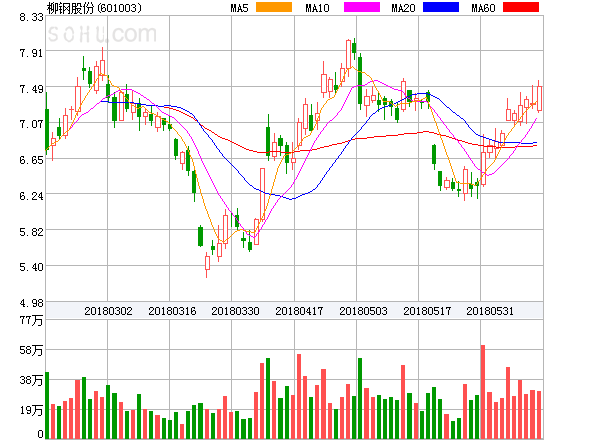Click the 20180417 date label
The image size is (600, 440).
pyautogui.click(x=299, y=311)
